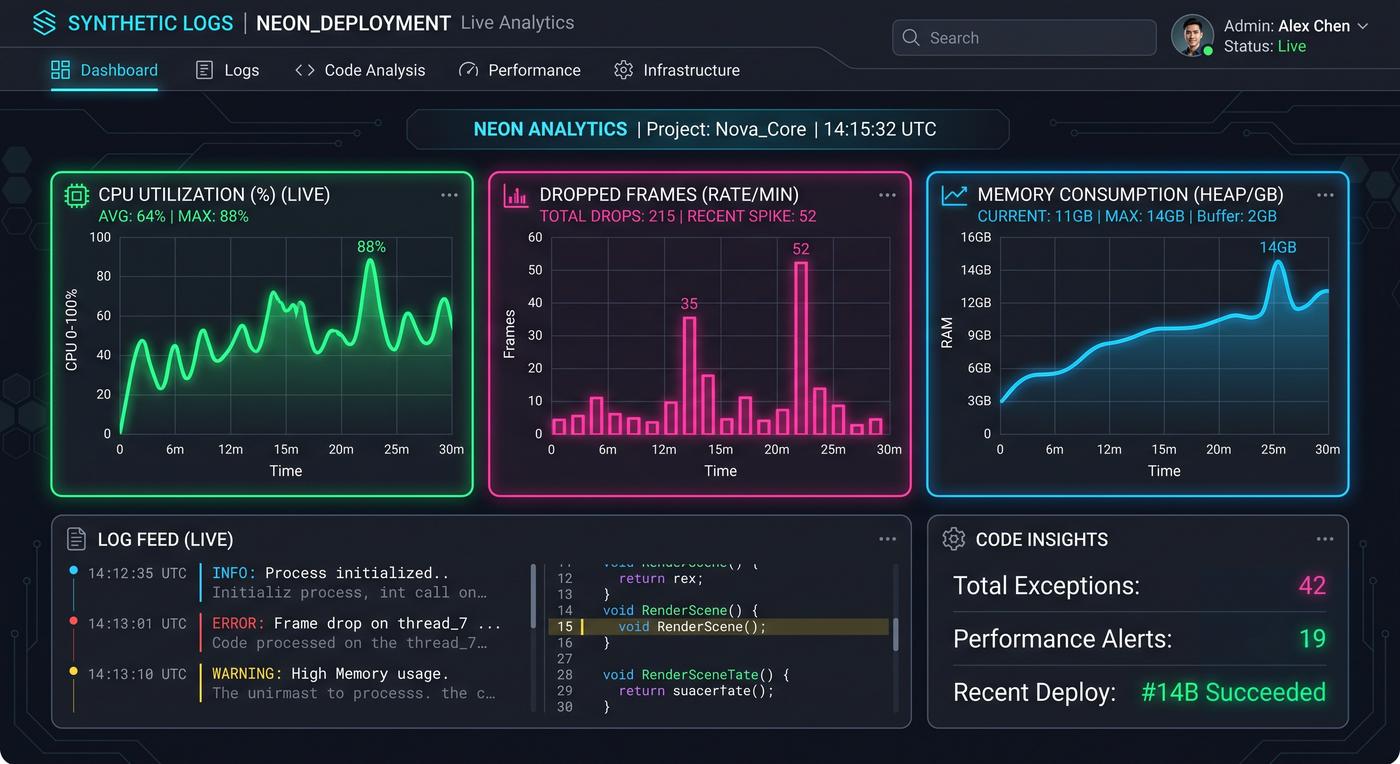Click the 14:12:35 UTC log timestamp
Image resolution: width=1400 pixels, height=764 pixels.
[x=137, y=574]
